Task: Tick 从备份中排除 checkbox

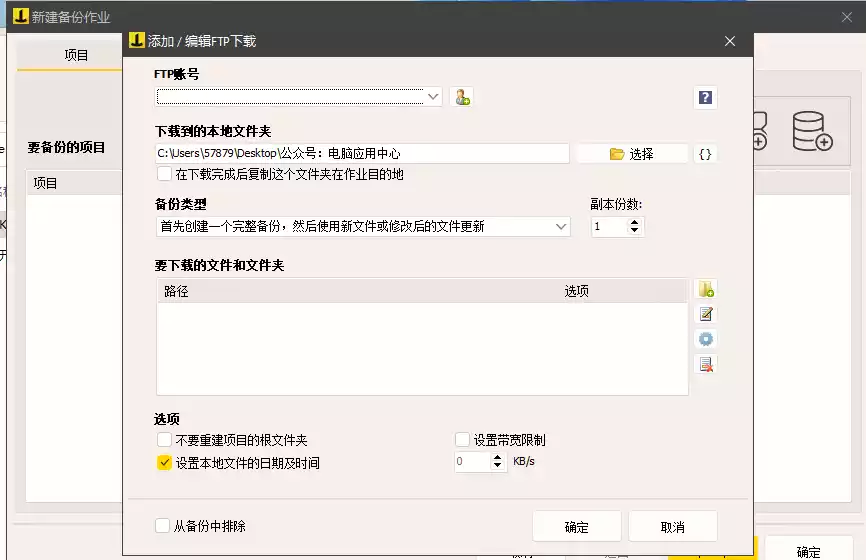Action: point(162,526)
